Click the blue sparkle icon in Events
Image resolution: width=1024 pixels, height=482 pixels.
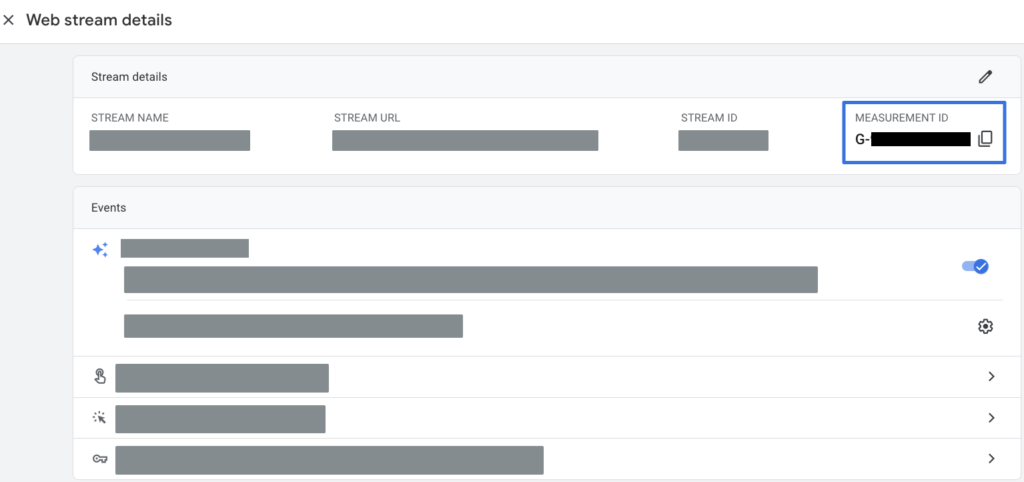(x=100, y=250)
